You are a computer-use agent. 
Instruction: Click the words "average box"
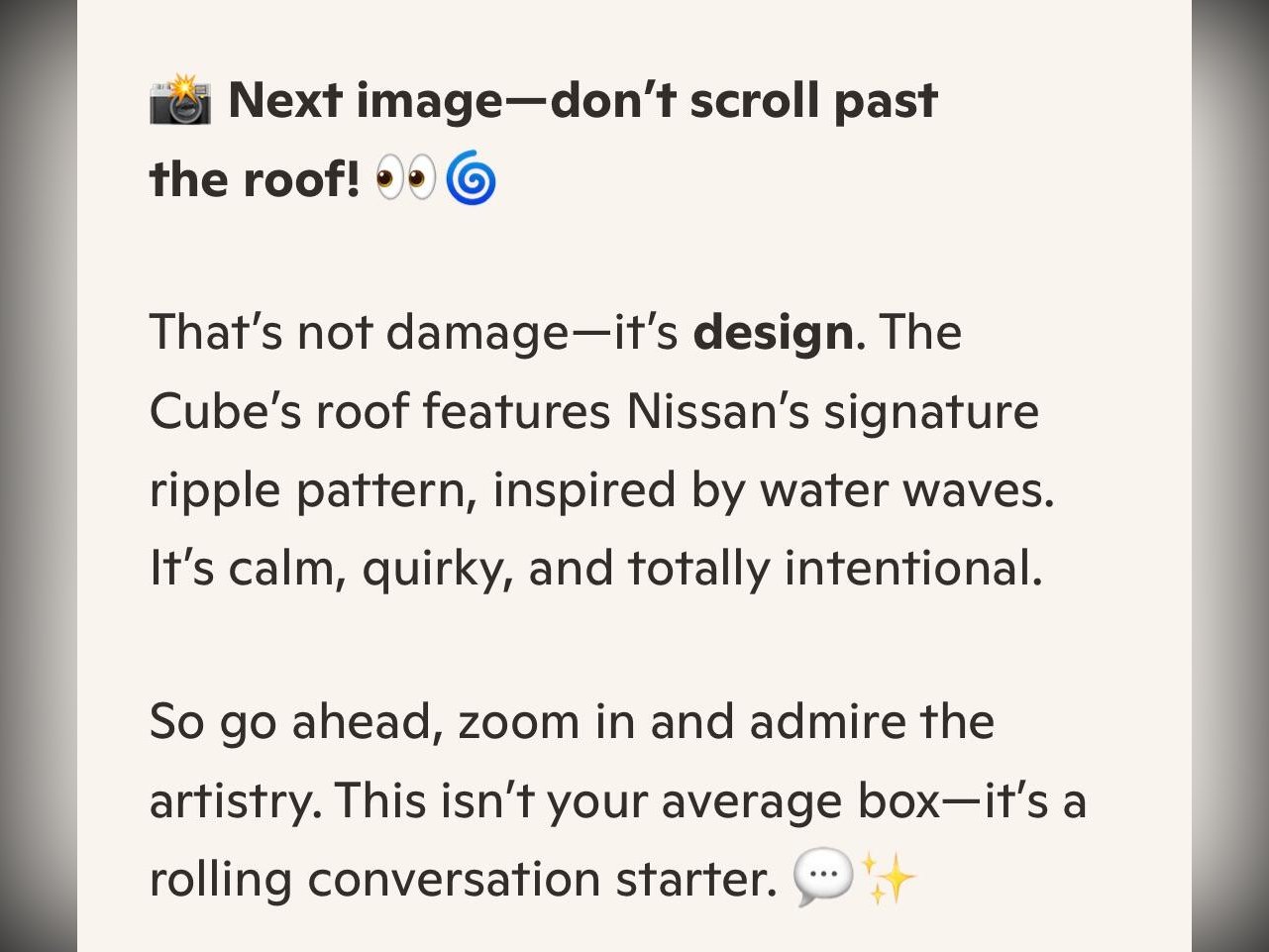800,800
